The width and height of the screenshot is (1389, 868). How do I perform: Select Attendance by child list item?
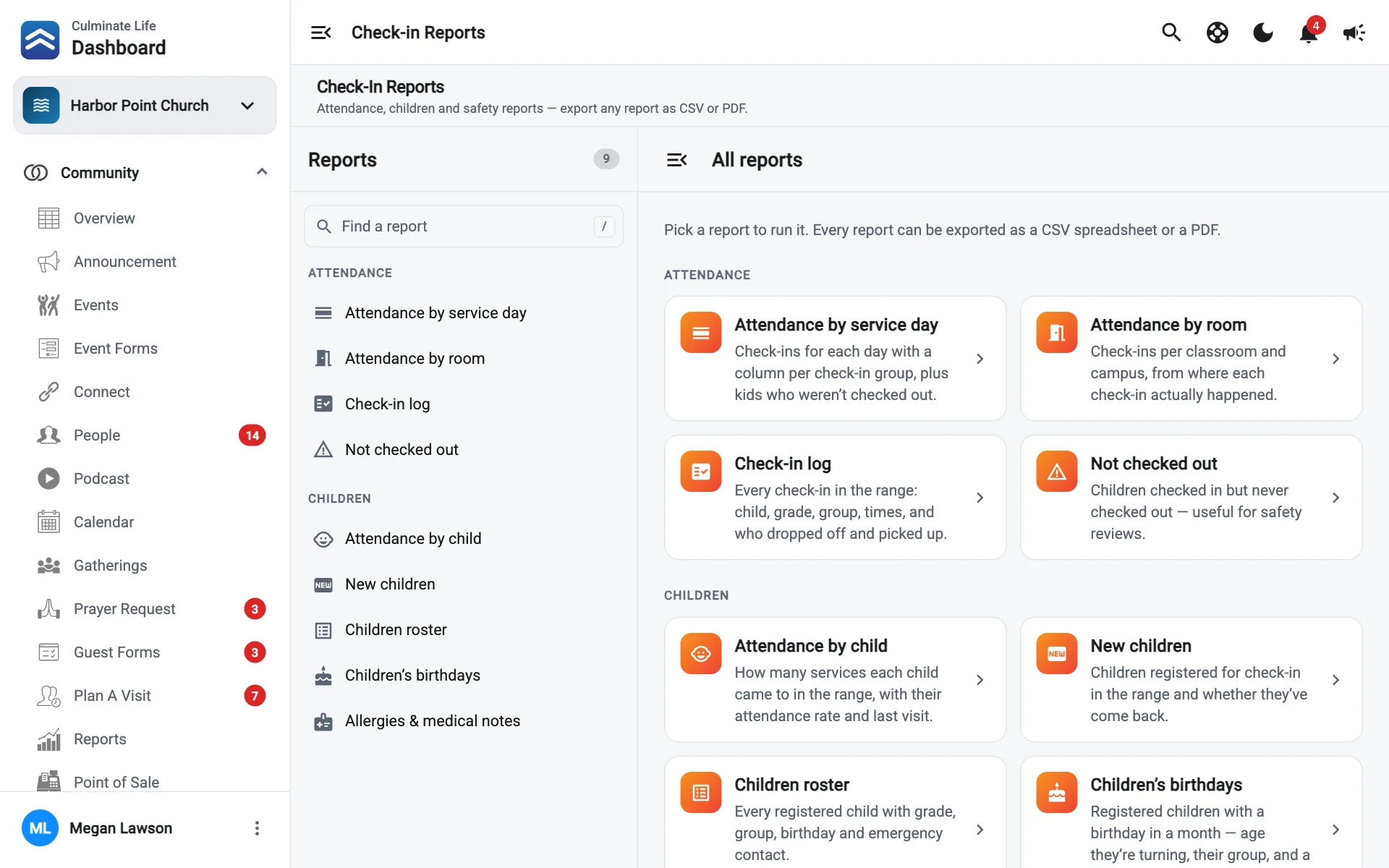point(464,539)
